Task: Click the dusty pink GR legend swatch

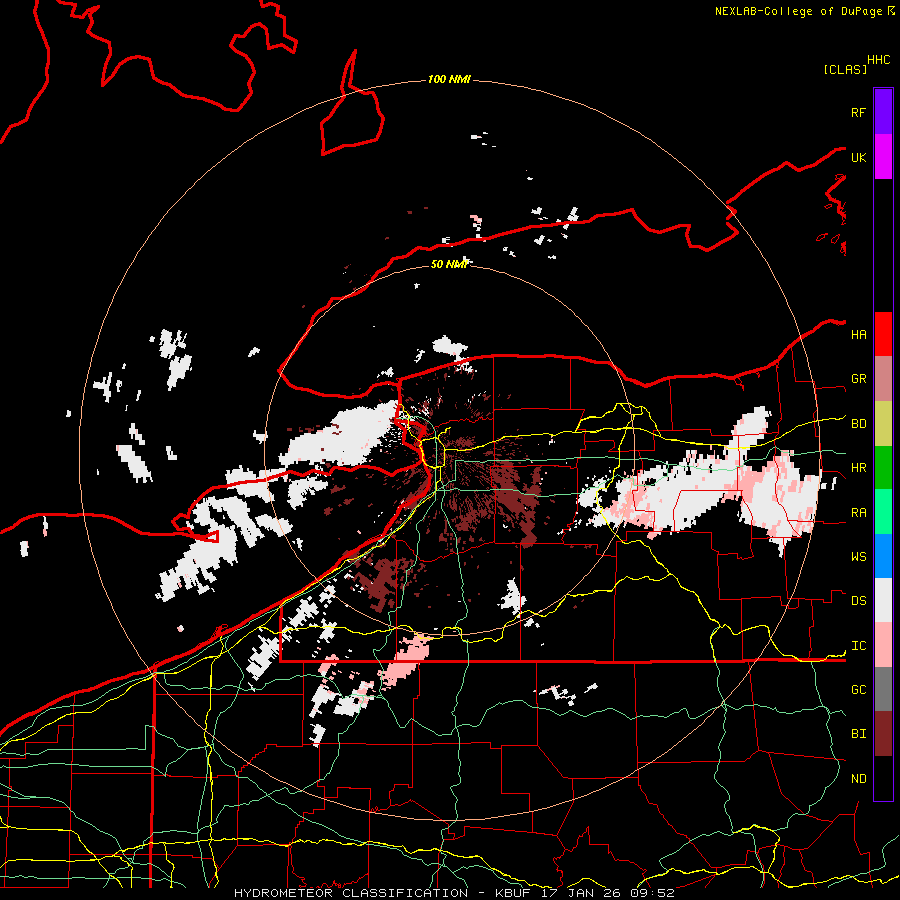Action: pyautogui.click(x=883, y=379)
